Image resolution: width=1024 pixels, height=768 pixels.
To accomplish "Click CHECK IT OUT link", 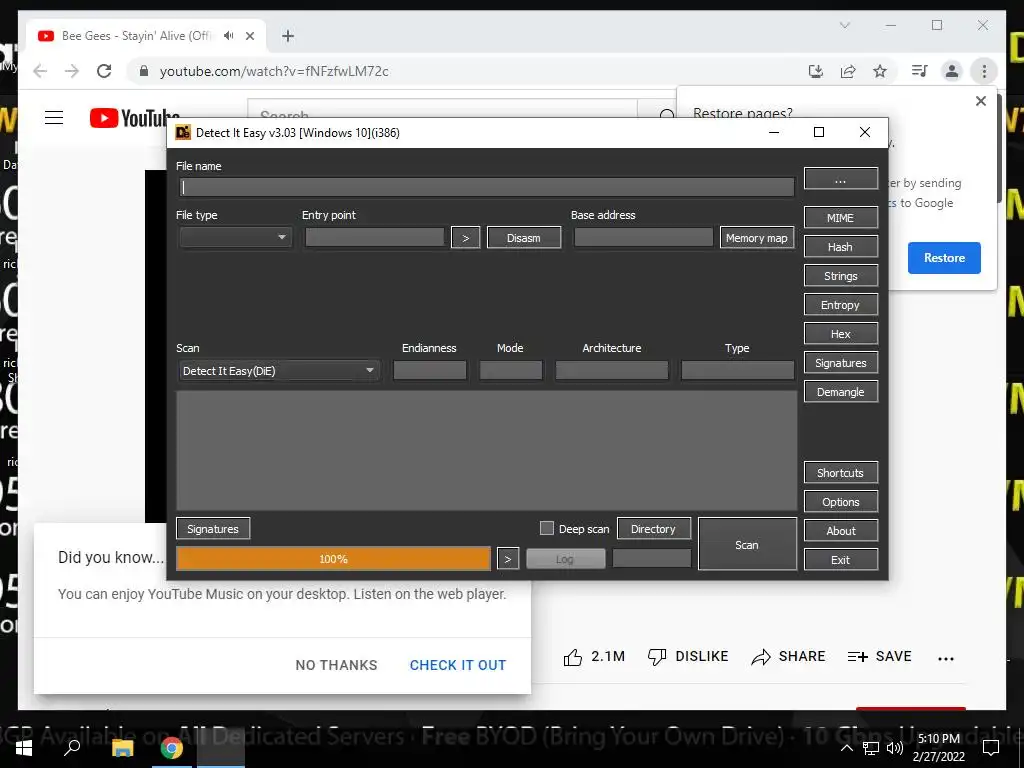I will (x=458, y=665).
